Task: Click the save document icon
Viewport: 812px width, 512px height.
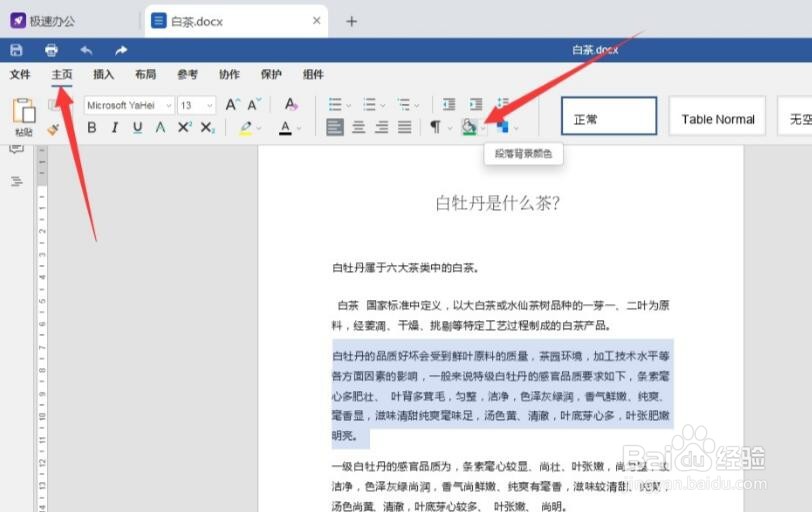Action: pos(17,50)
